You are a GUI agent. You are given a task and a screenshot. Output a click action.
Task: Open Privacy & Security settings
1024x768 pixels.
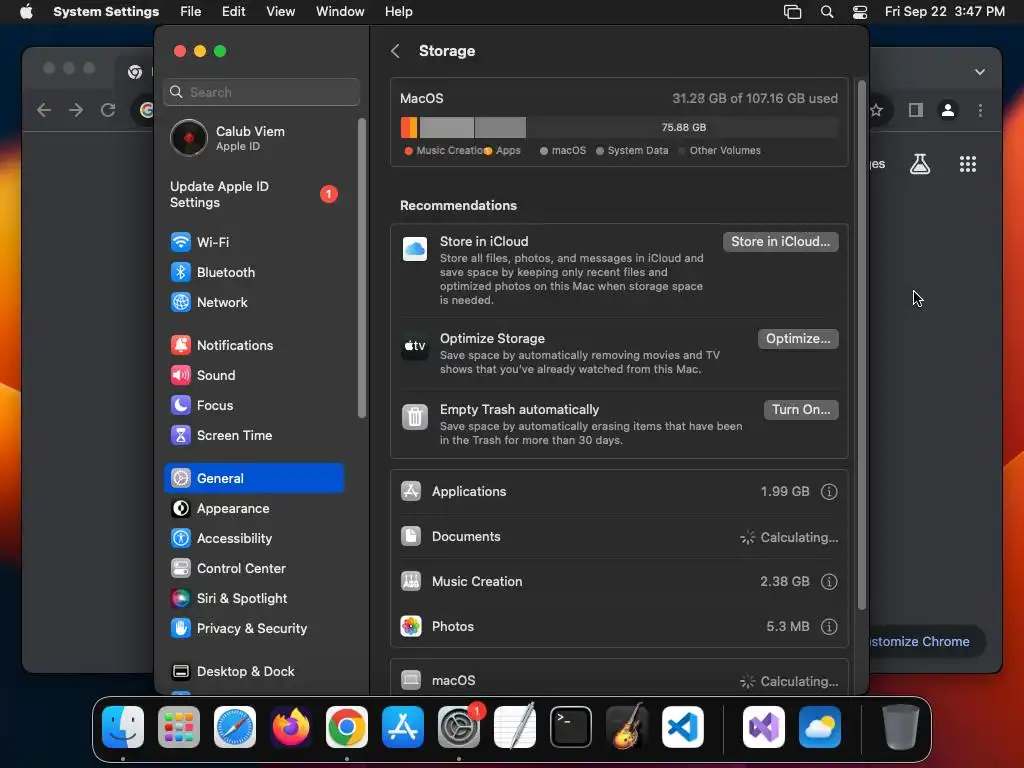point(253,629)
